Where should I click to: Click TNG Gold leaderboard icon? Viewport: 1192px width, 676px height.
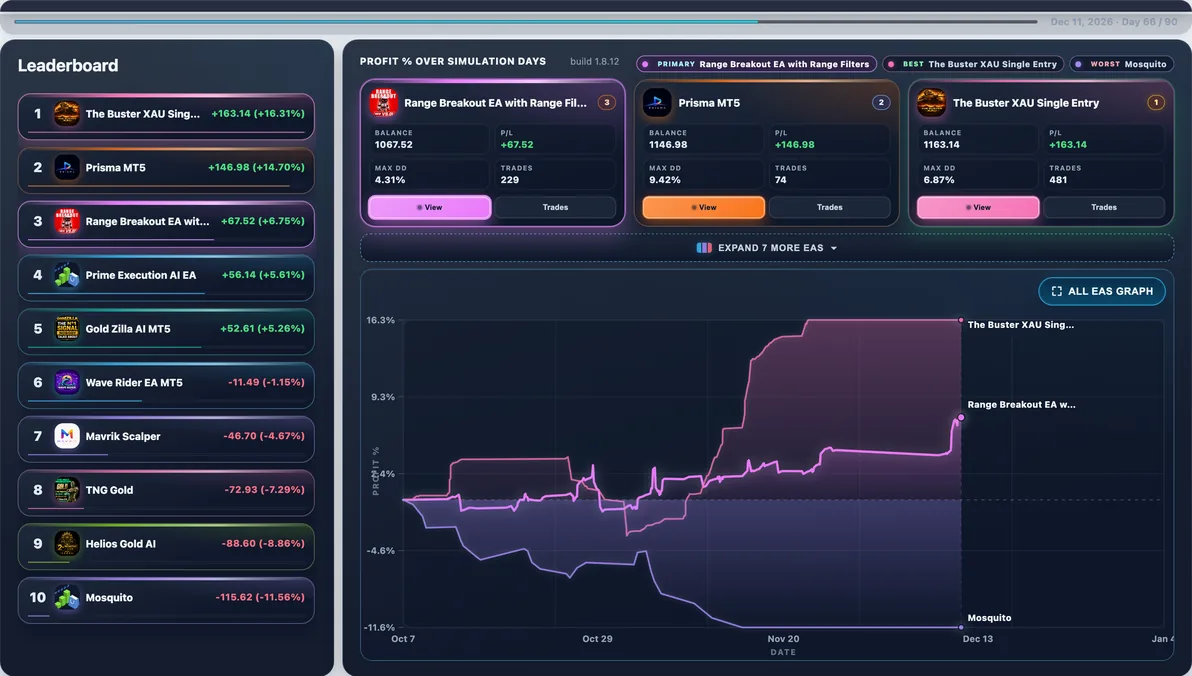tap(66, 490)
